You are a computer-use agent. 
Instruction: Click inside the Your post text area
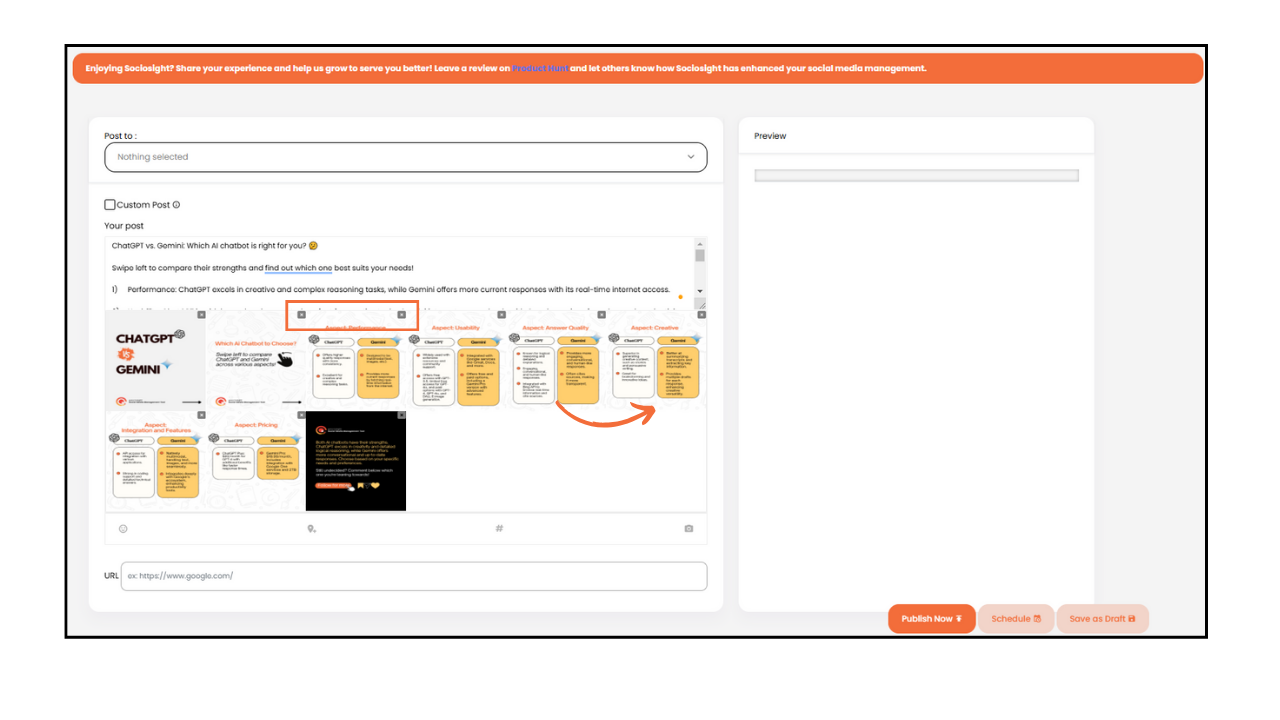pos(399,273)
